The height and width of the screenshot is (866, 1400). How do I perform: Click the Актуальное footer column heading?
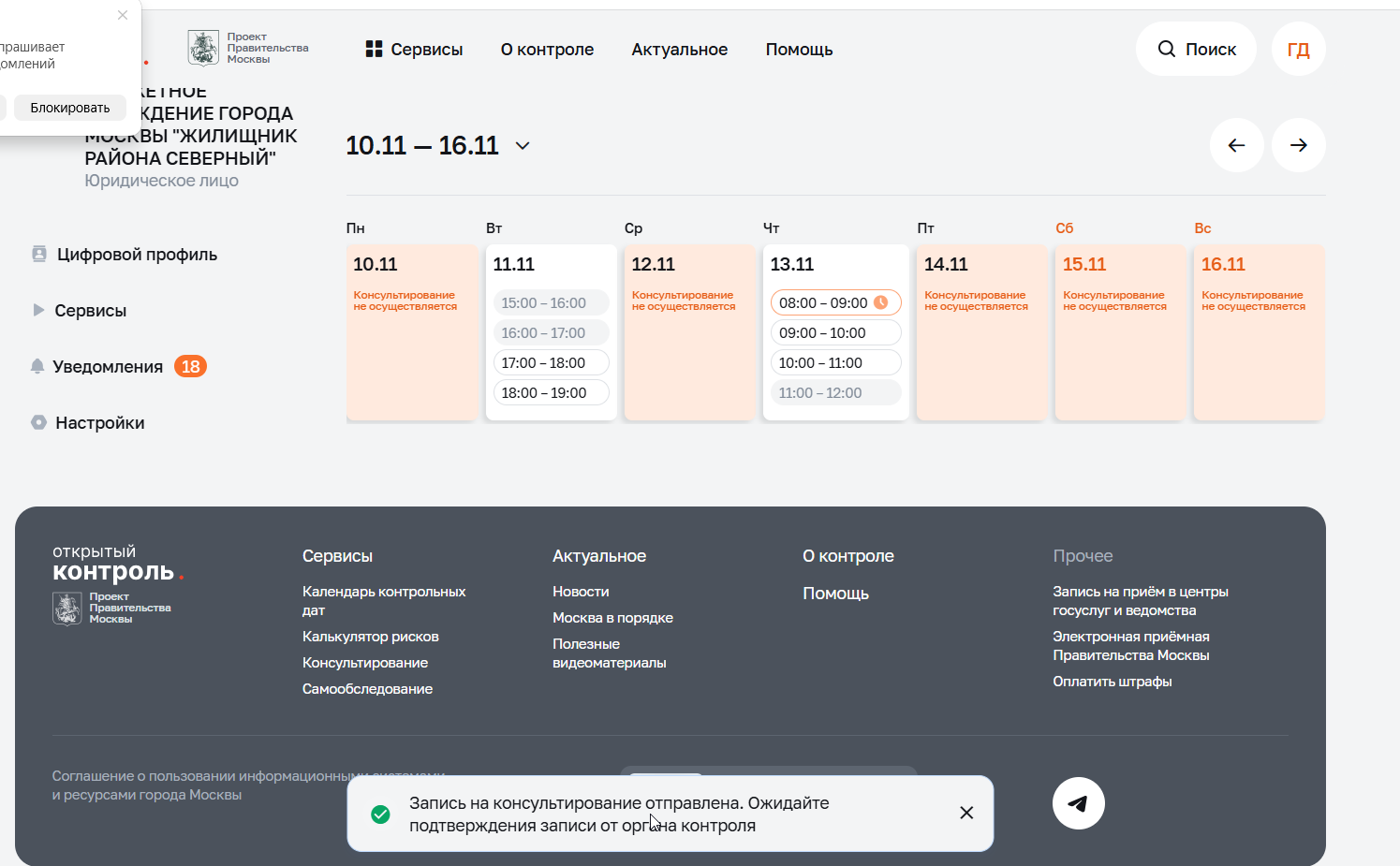(x=599, y=555)
